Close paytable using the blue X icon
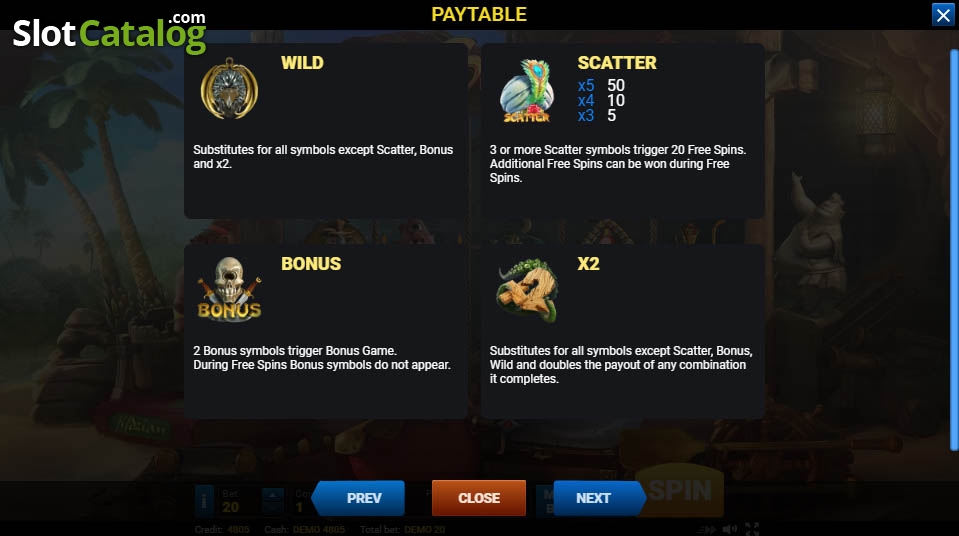959x536 pixels. coord(943,15)
